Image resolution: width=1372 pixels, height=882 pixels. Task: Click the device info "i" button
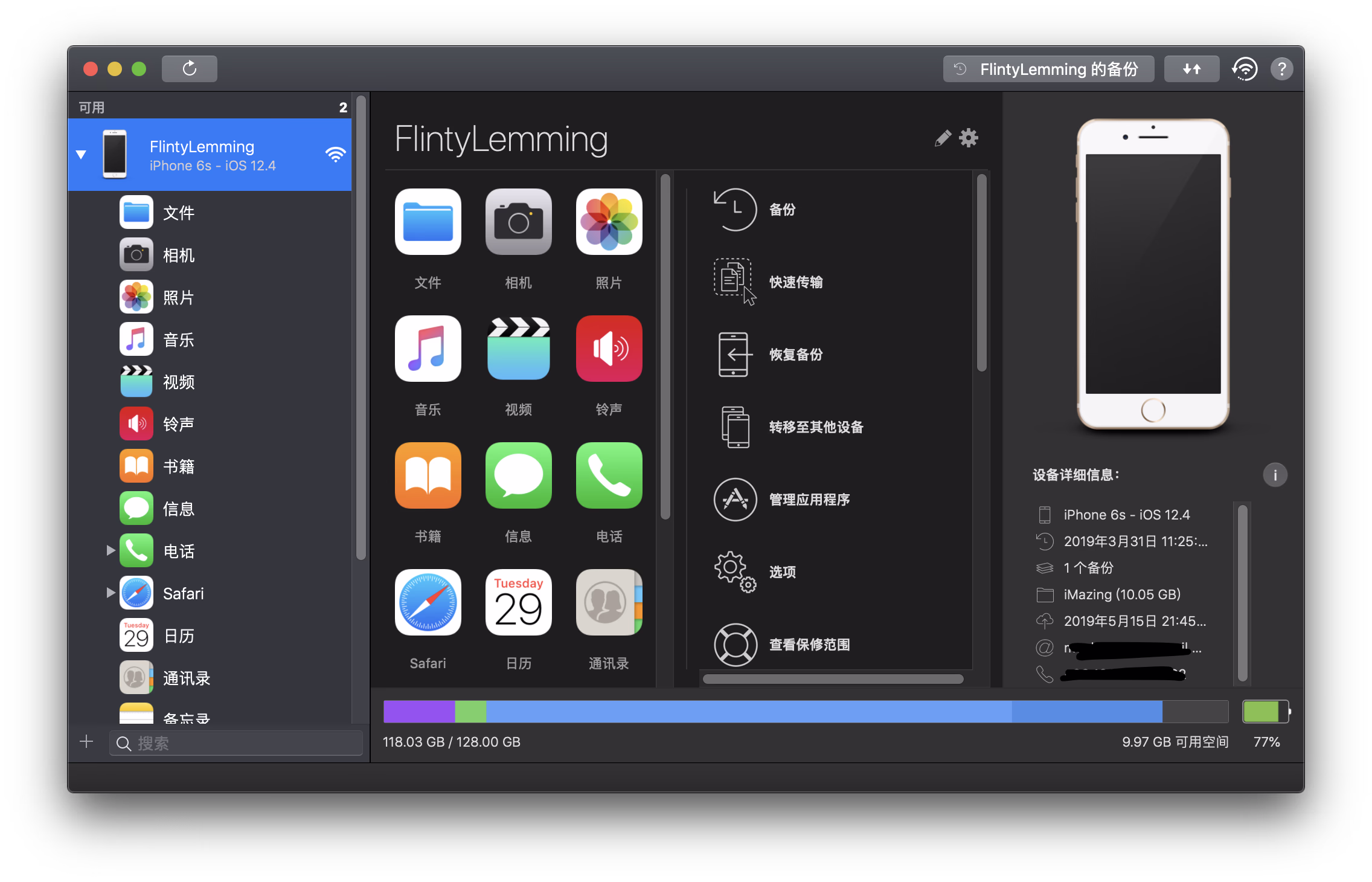(1275, 475)
